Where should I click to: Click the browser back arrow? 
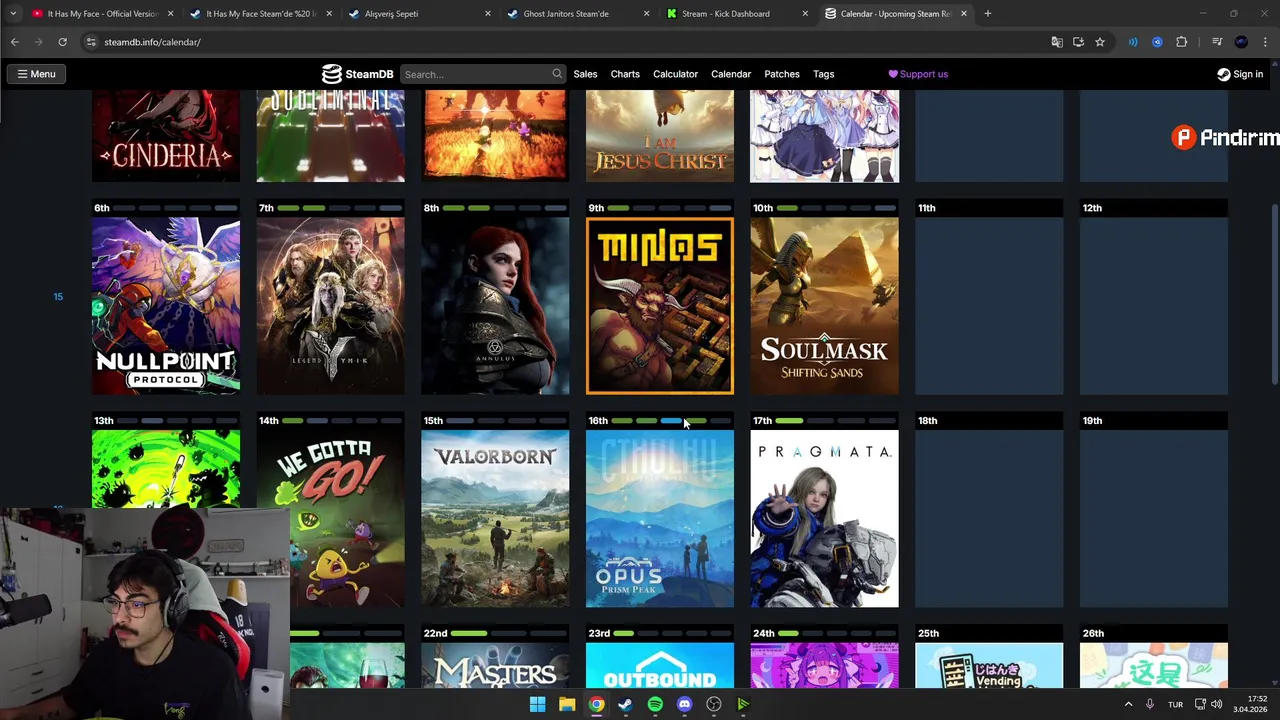tap(15, 42)
